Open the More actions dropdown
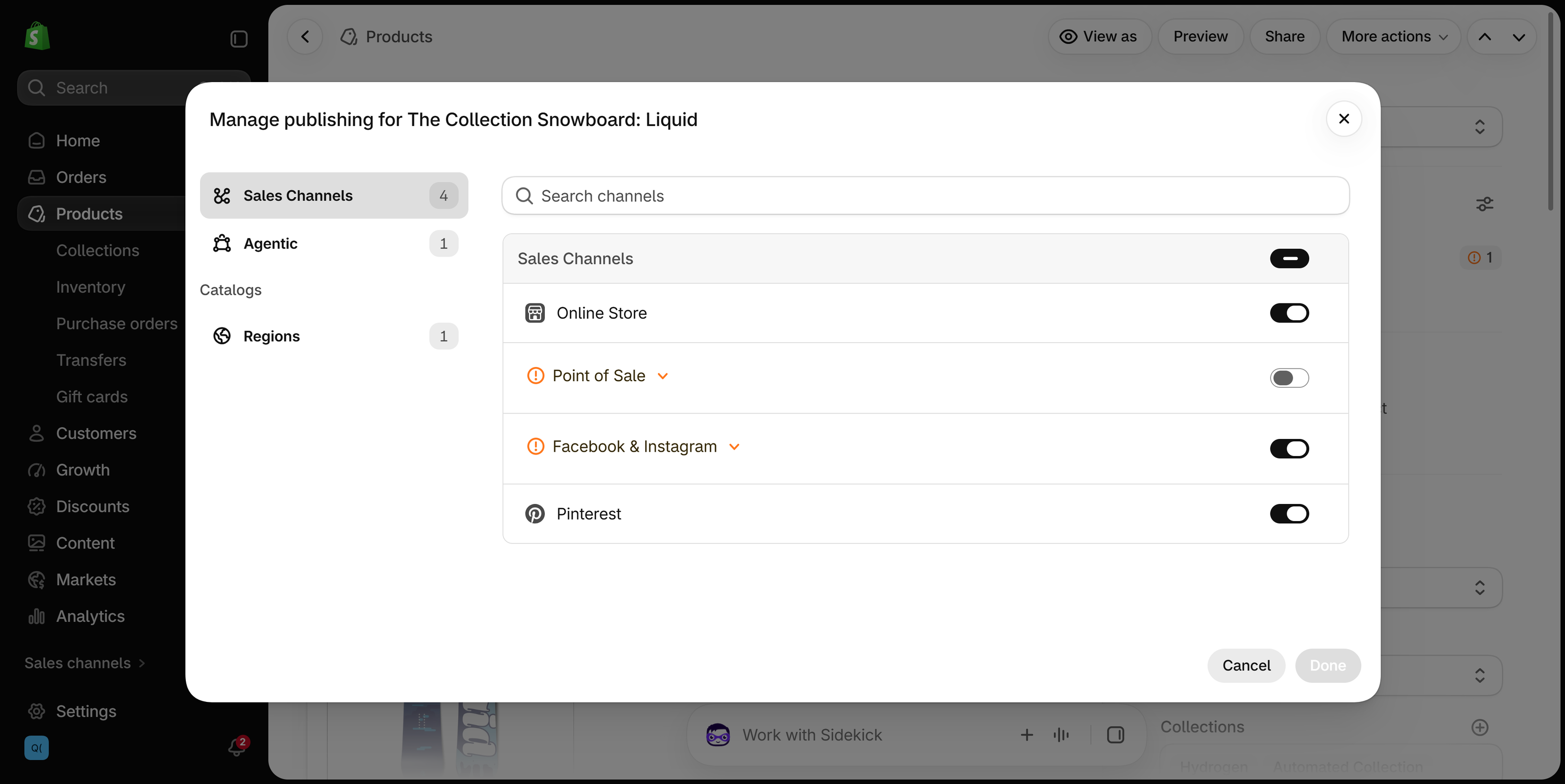Image resolution: width=1565 pixels, height=784 pixels. (1393, 37)
